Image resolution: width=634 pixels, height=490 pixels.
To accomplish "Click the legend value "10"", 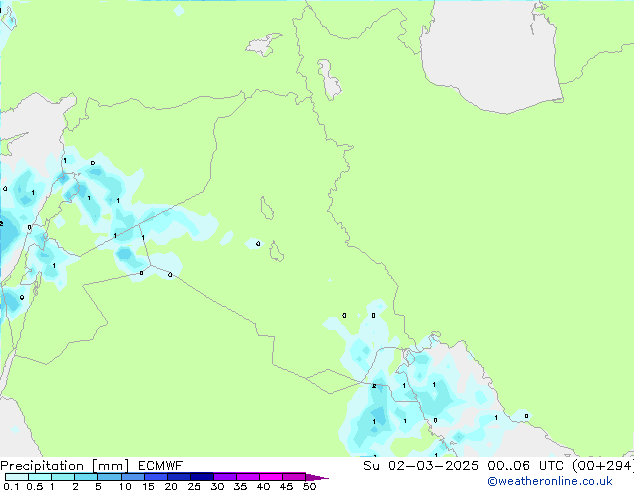I will pyautogui.click(x=125, y=486).
